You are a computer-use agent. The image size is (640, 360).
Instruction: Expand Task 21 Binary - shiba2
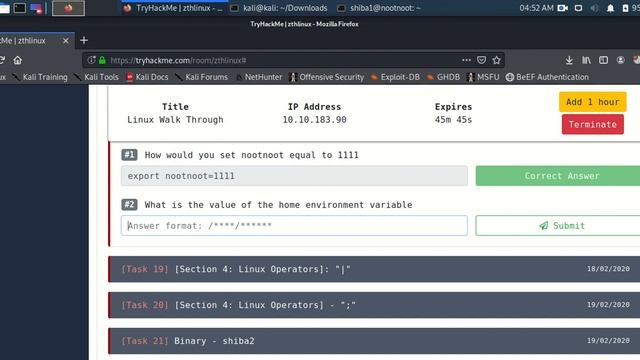[374, 341]
